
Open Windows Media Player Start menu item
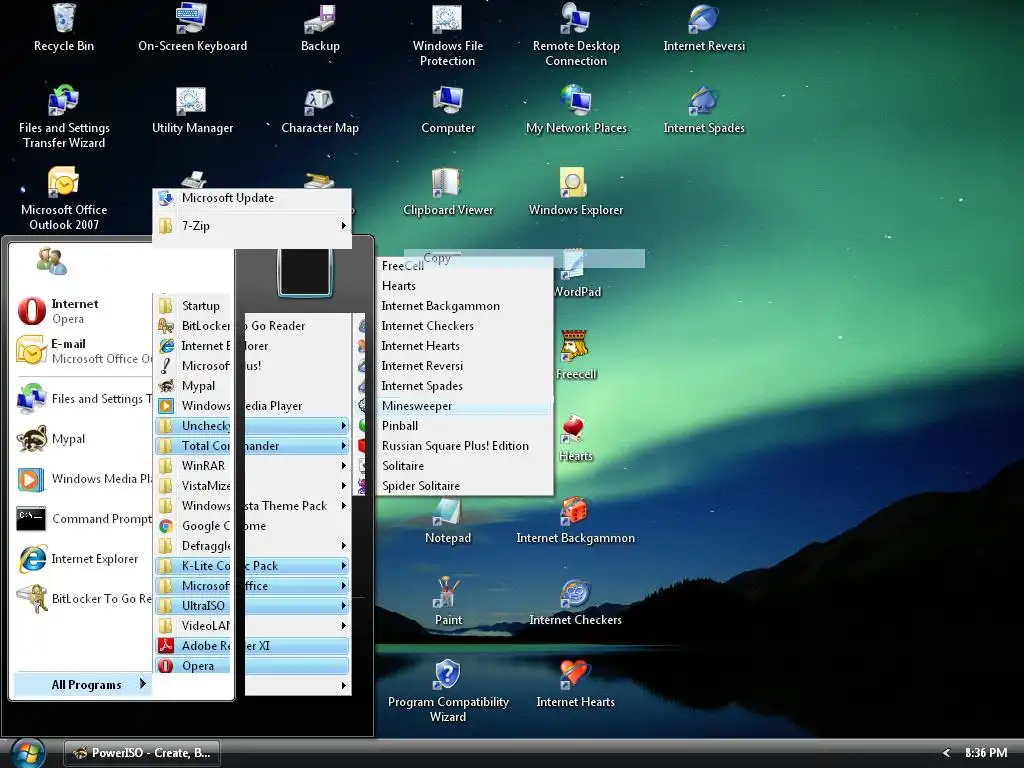pyautogui.click(x=83, y=479)
